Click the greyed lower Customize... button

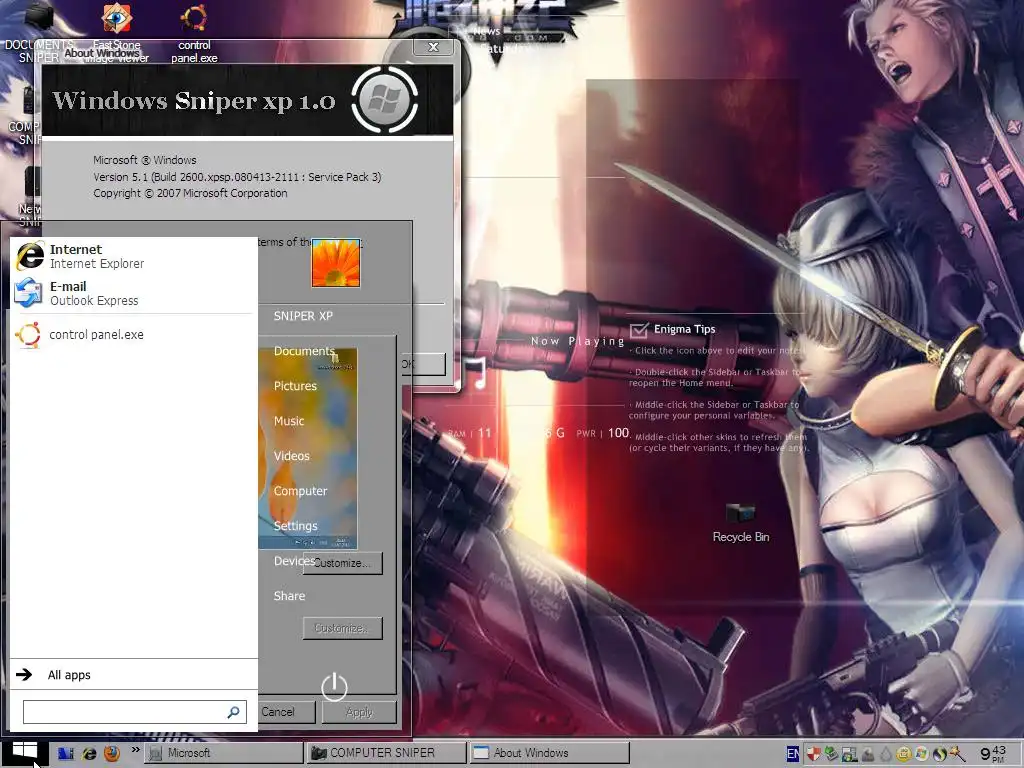(342, 628)
